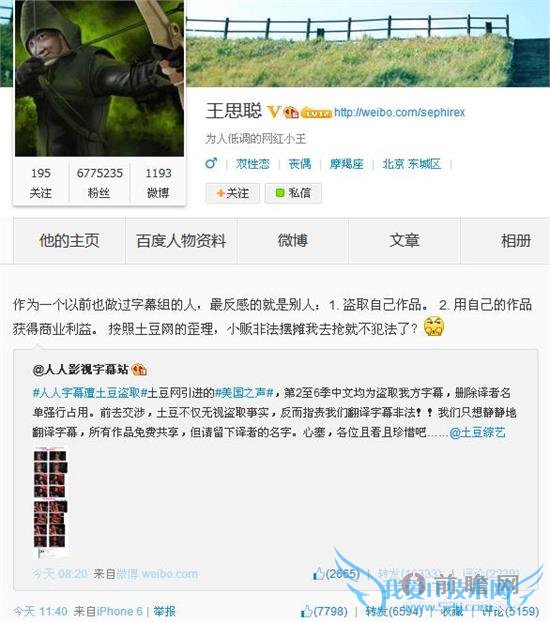The image size is (550, 622).
Task: Click the membership crown icon beside the name
Action: pos(291,112)
